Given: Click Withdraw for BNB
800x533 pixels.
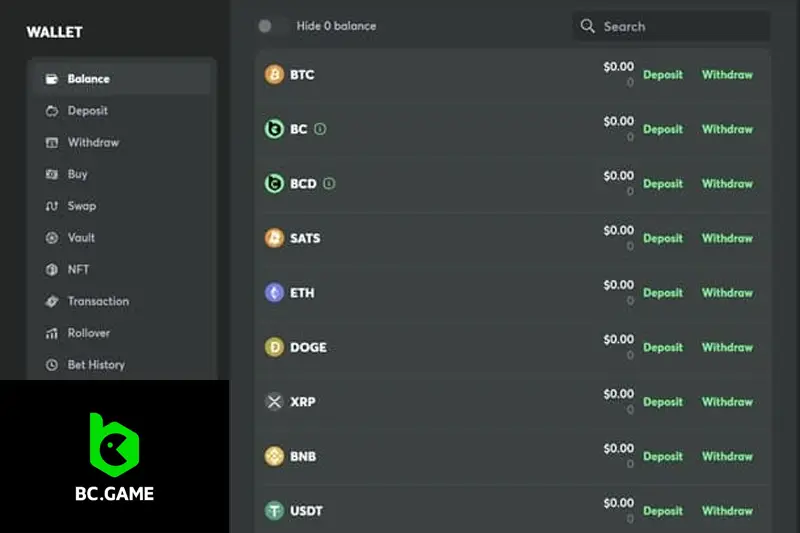Looking at the screenshot, I should pos(727,456).
